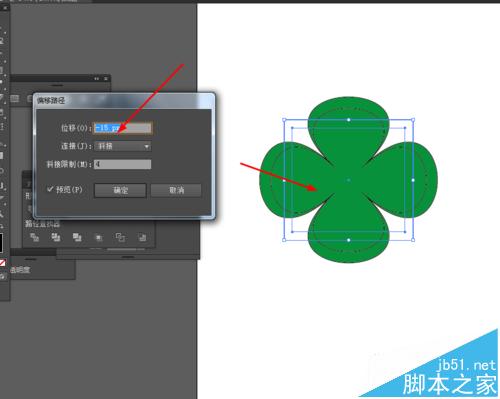Screen dimensions: 500x399
Task: Click the 位移 offset input field
Action: pyautogui.click(x=122, y=128)
